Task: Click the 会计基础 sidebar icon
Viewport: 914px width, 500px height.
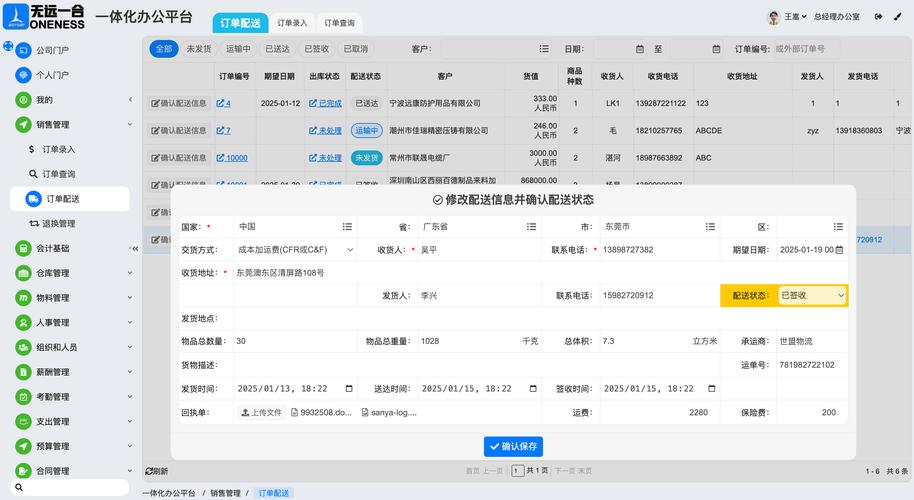Action: (23, 248)
